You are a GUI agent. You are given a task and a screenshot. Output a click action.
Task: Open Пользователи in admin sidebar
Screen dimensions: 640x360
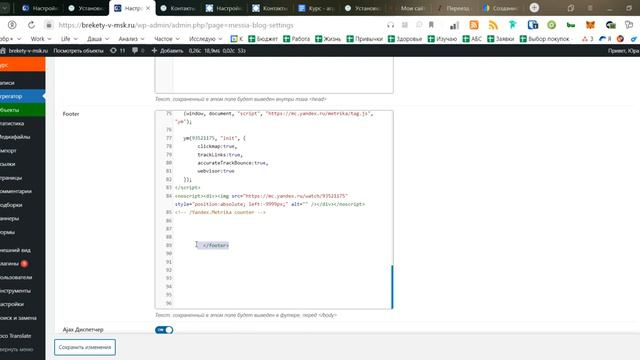coord(16,277)
